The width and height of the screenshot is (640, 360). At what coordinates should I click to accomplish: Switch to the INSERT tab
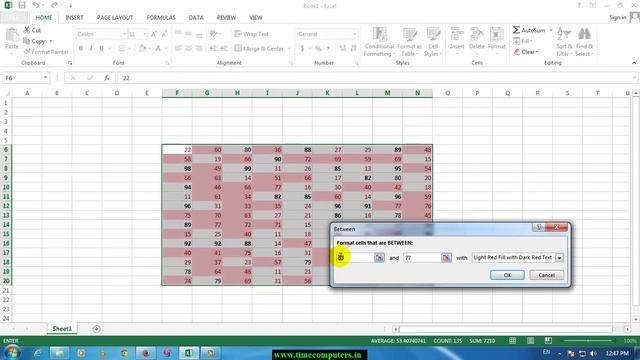74,18
